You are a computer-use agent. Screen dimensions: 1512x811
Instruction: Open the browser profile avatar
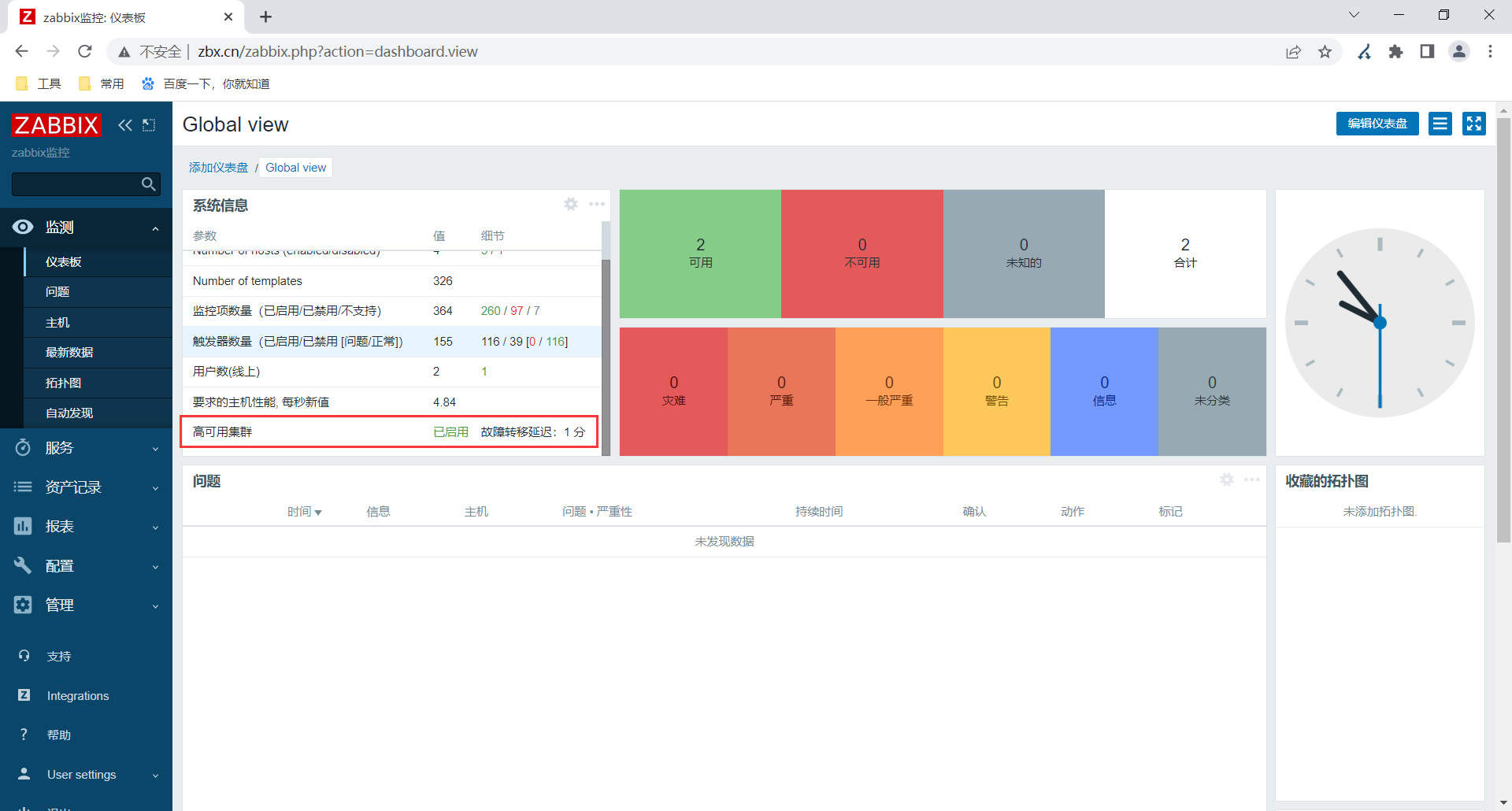point(1459,51)
